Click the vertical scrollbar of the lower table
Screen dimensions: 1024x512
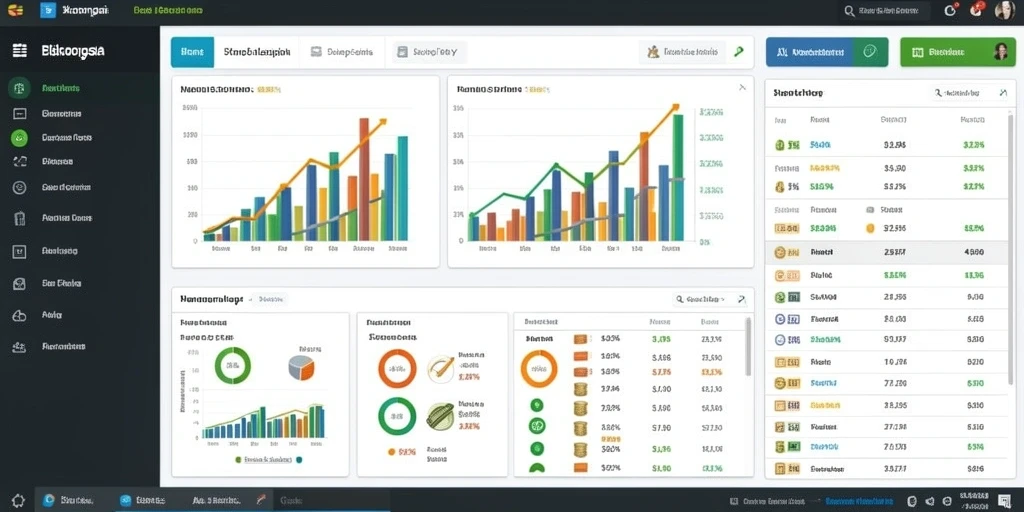(748, 347)
